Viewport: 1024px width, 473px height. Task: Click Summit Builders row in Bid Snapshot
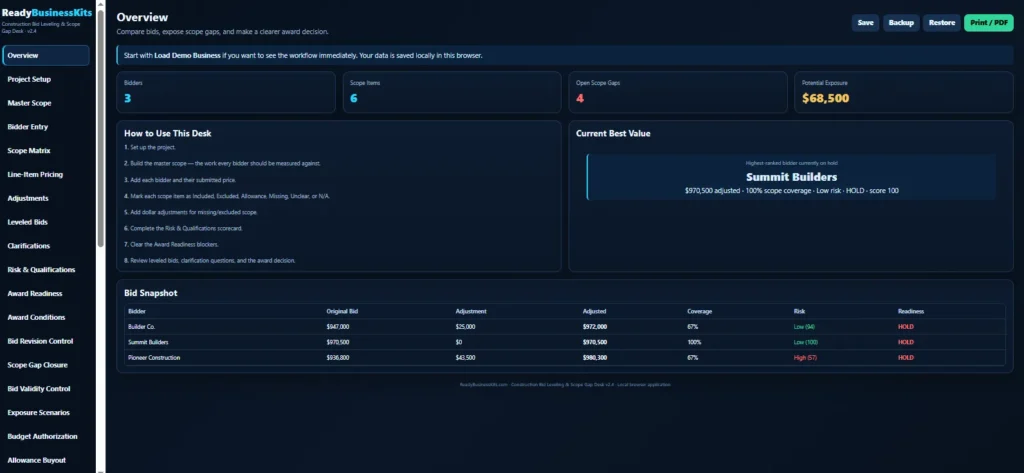tap(565, 342)
